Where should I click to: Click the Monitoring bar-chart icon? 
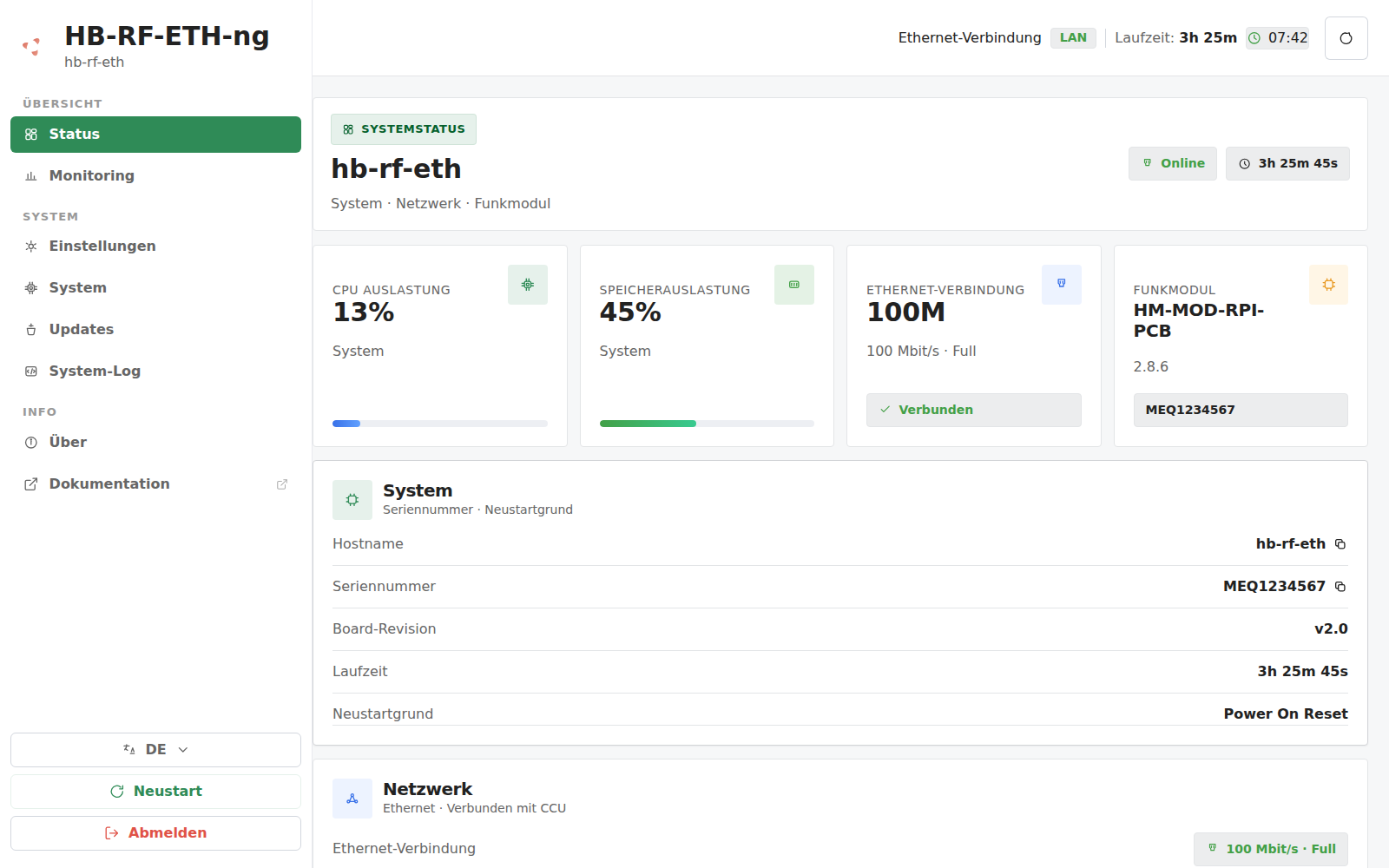(x=31, y=176)
